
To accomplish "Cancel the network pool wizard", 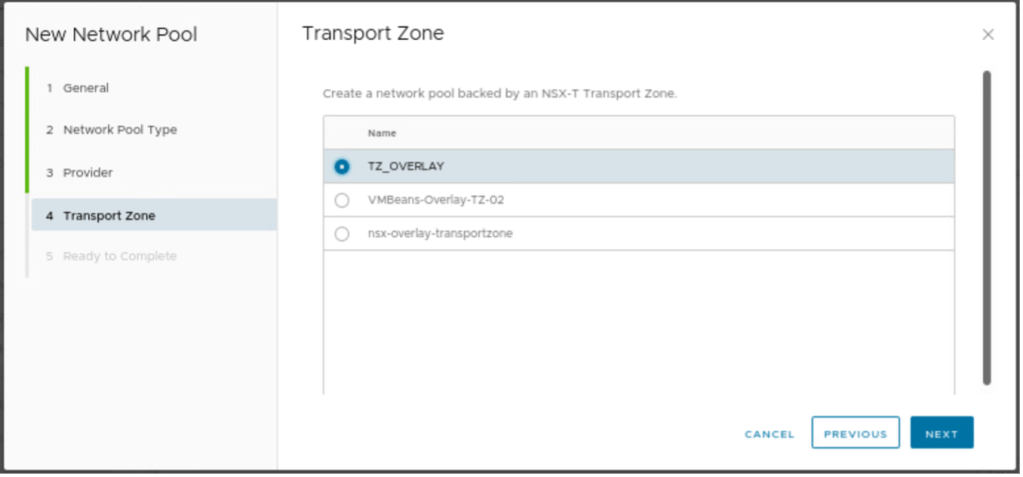I will coord(769,434).
